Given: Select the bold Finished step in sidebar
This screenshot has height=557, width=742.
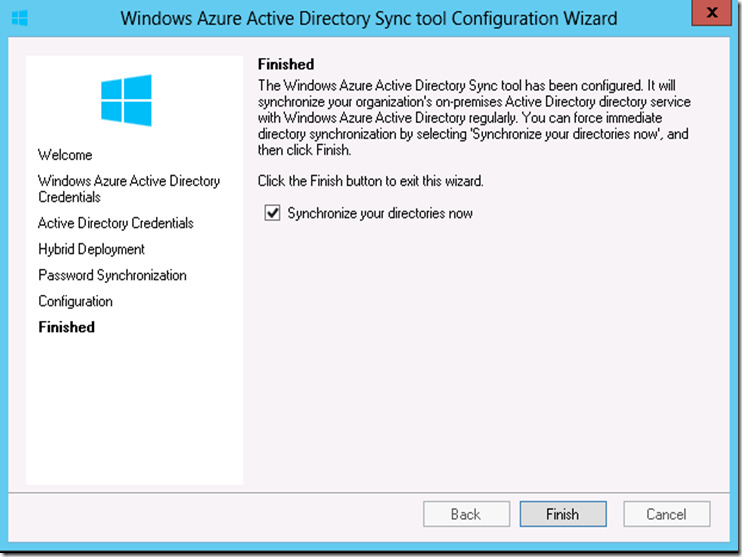Looking at the screenshot, I should point(67,327).
